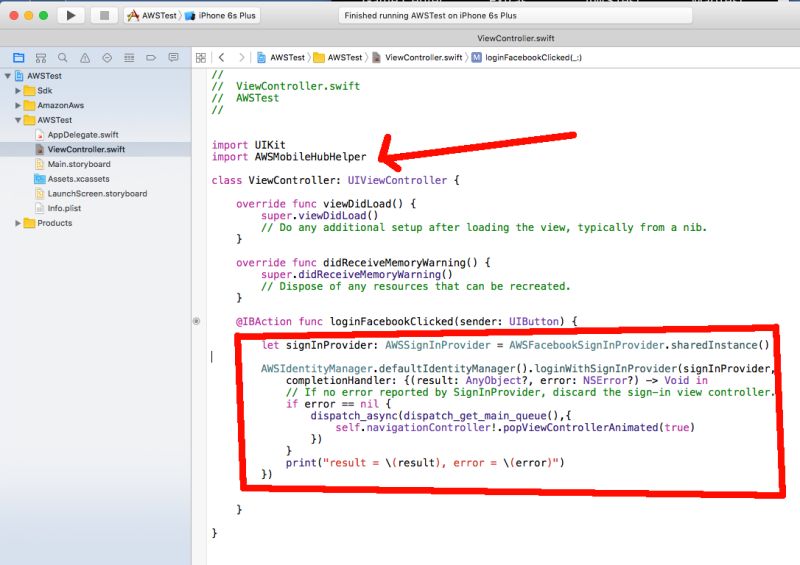The width and height of the screenshot is (800, 565).
Task: Click ViewController.swift in jump bar
Action: (x=417, y=58)
